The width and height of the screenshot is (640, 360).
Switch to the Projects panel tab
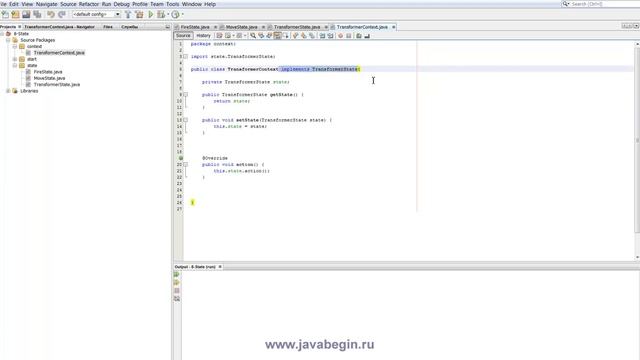point(8,27)
